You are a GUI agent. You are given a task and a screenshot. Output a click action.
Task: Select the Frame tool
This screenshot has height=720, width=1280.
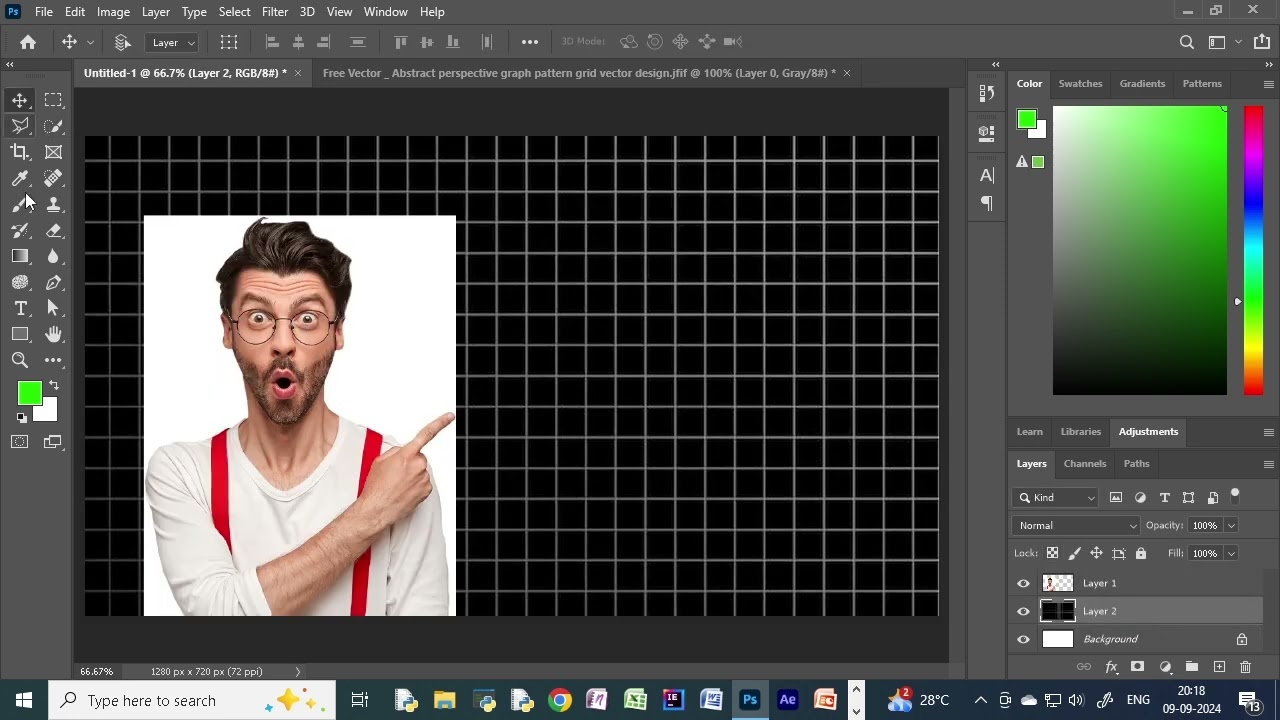[54, 152]
